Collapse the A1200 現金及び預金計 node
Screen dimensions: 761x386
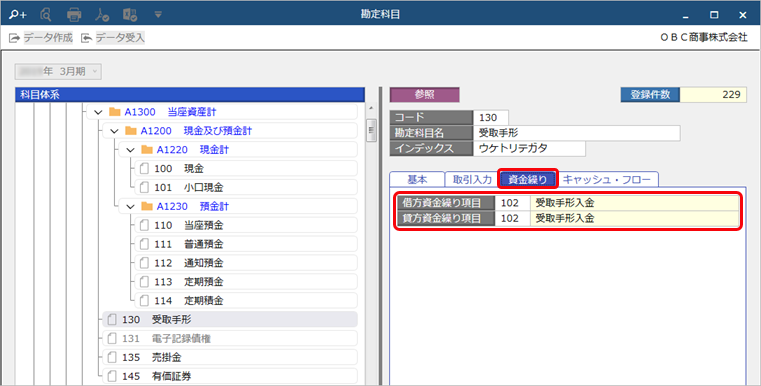coord(114,131)
